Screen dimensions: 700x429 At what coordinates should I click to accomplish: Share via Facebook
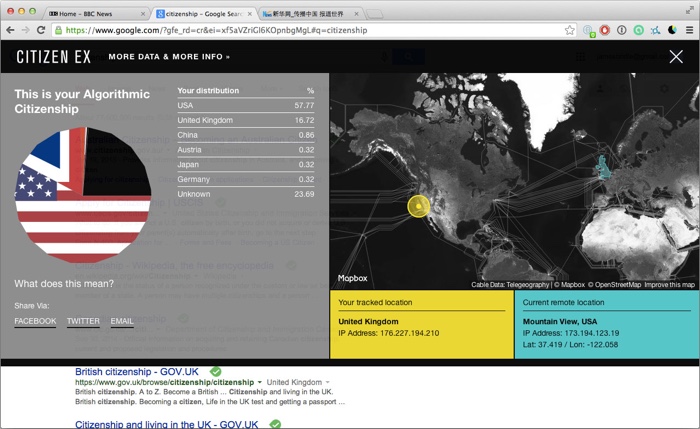pos(35,321)
